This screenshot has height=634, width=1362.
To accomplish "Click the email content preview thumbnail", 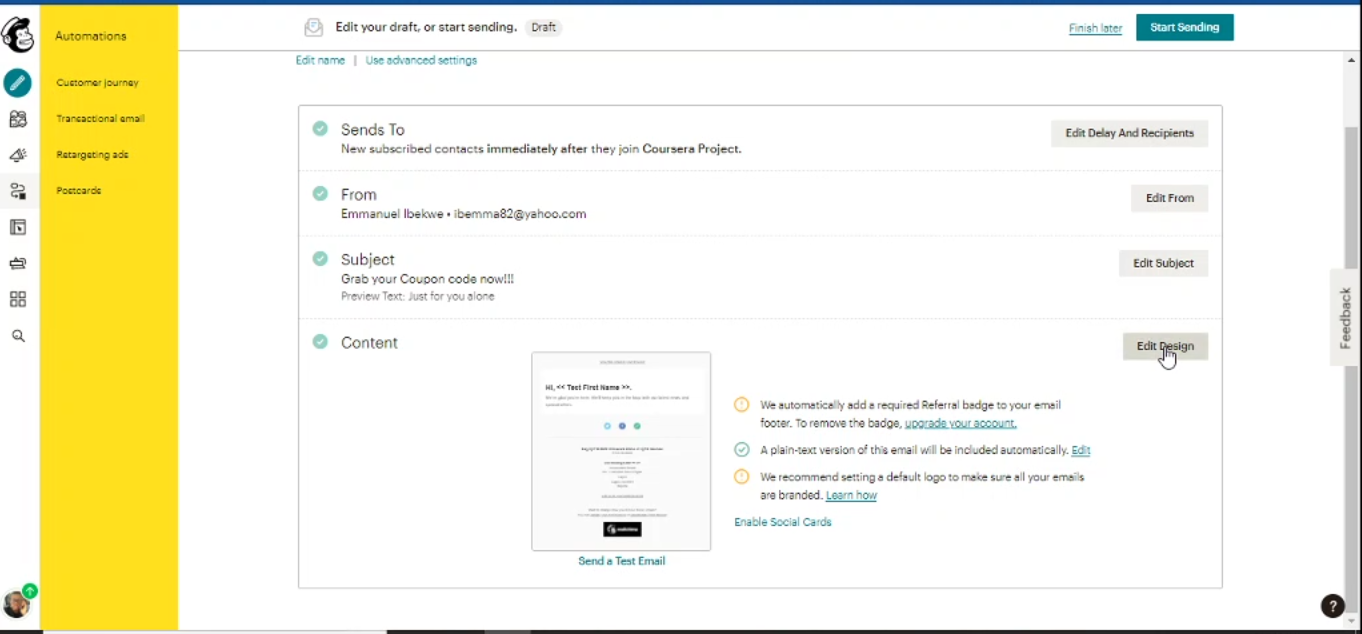I will 621,451.
